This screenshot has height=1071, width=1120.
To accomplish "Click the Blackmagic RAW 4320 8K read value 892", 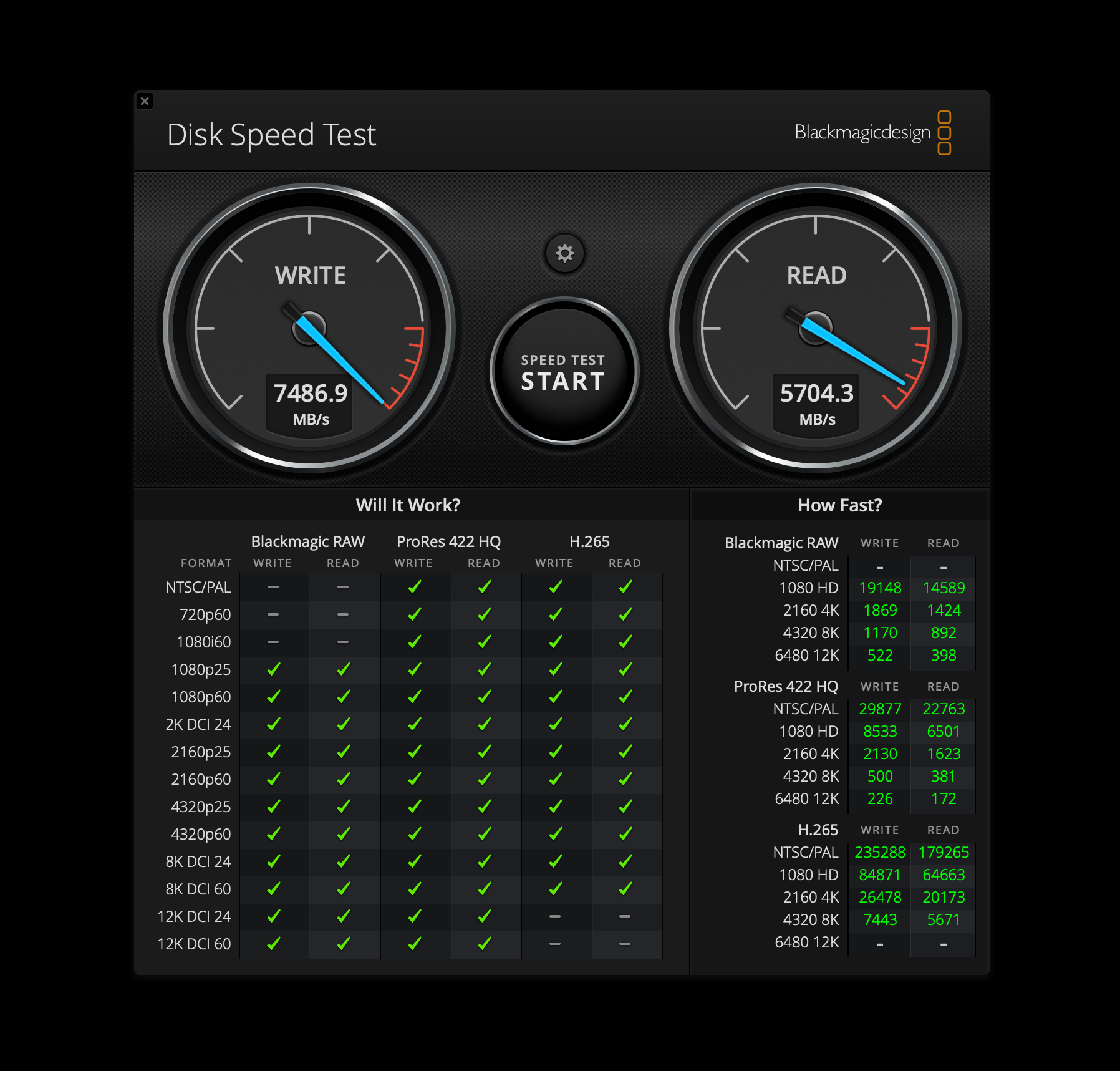I will pyautogui.click(x=944, y=632).
